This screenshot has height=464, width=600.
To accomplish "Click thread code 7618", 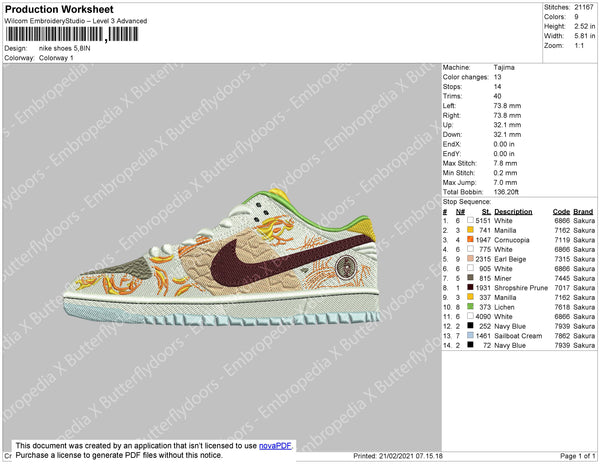I will click(562, 307).
